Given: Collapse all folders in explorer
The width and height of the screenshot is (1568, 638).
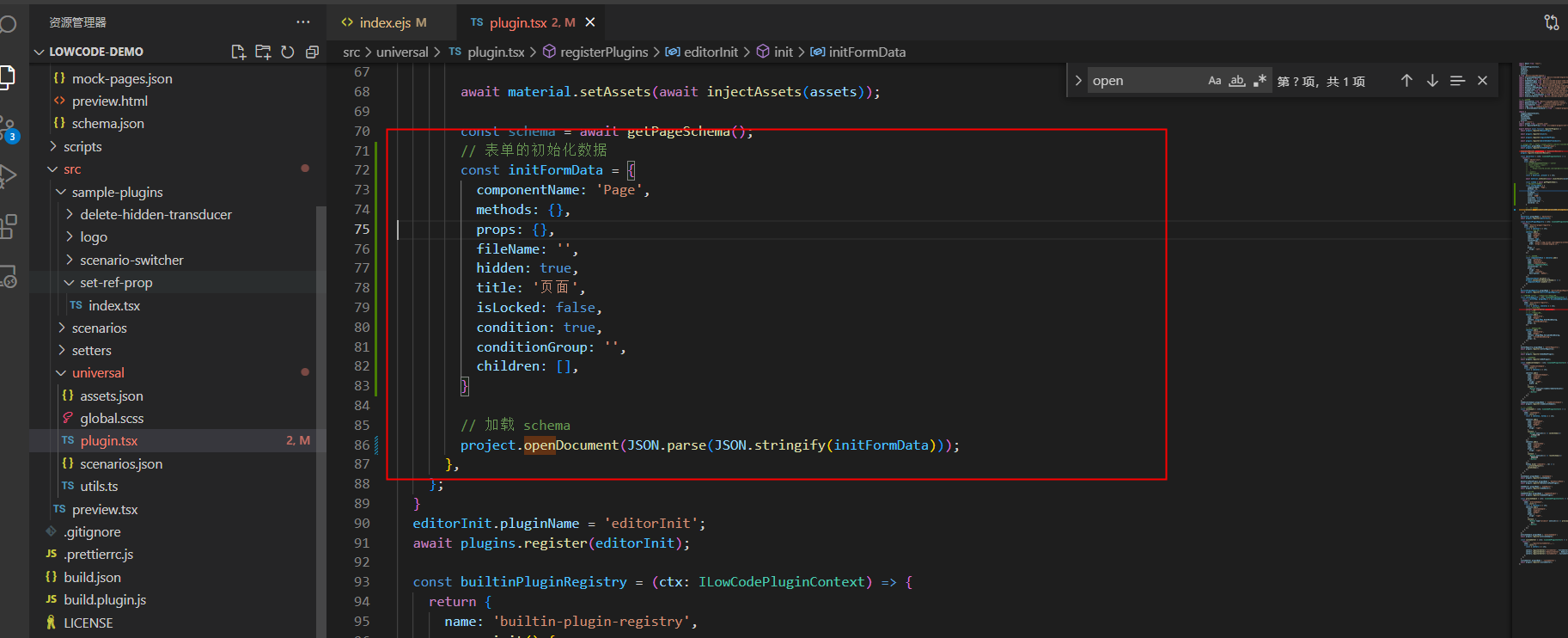Looking at the screenshot, I should [312, 52].
